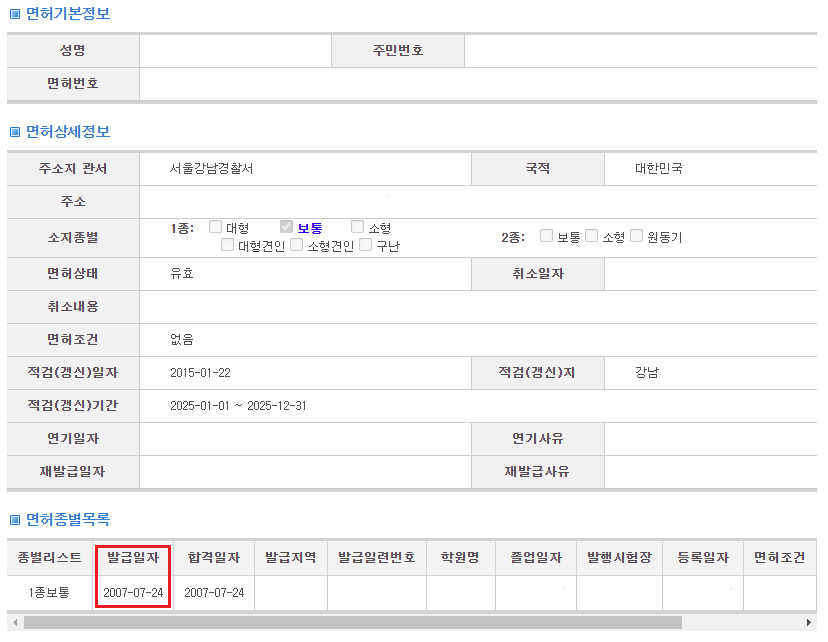Click the 주민번호 label
The image size is (828, 642).
tap(398, 50)
